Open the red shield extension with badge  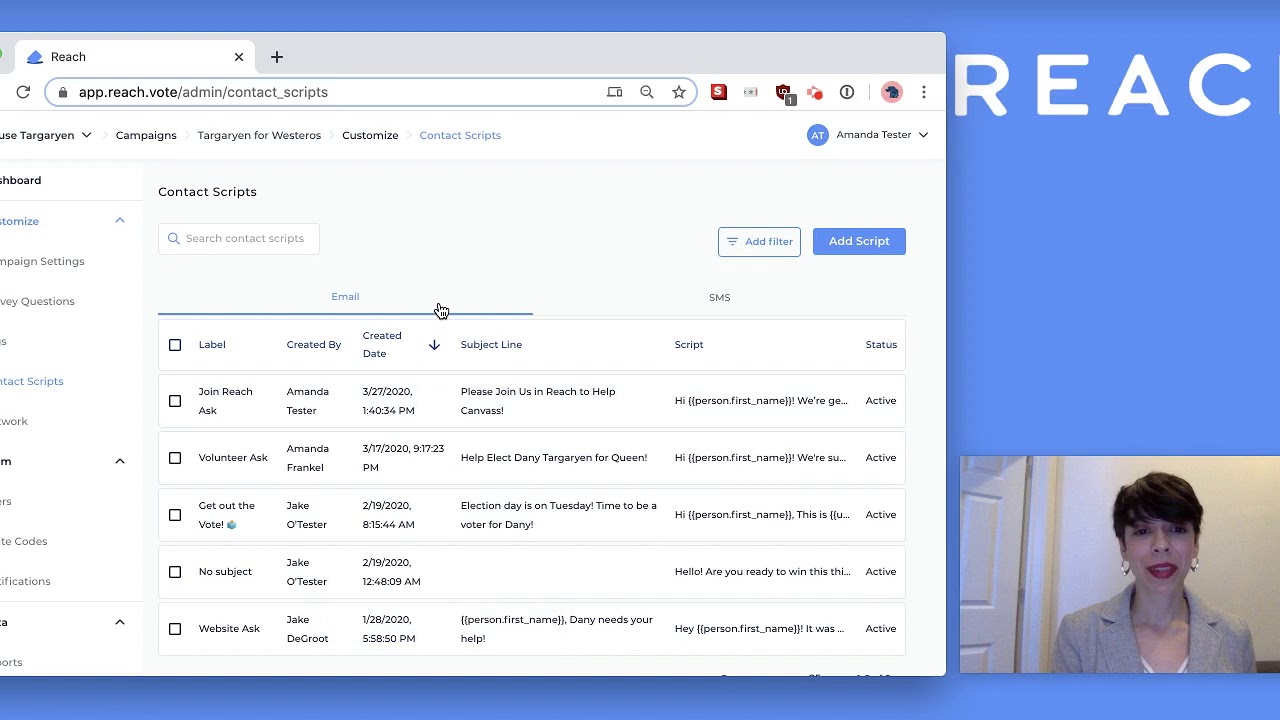(784, 93)
